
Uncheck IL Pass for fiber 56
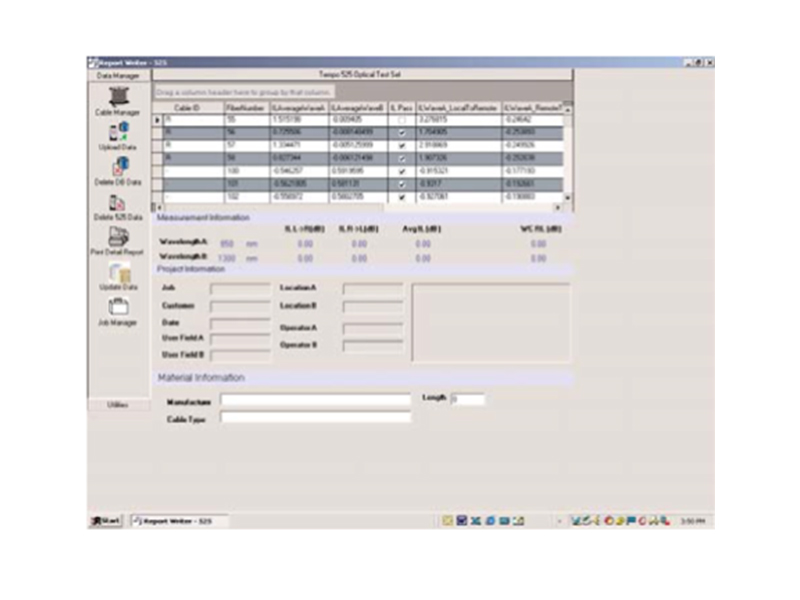coord(402,133)
